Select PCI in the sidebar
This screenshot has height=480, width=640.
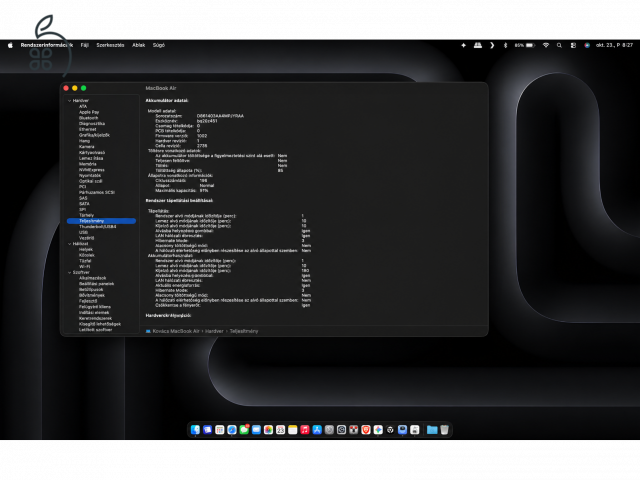click(x=82, y=187)
